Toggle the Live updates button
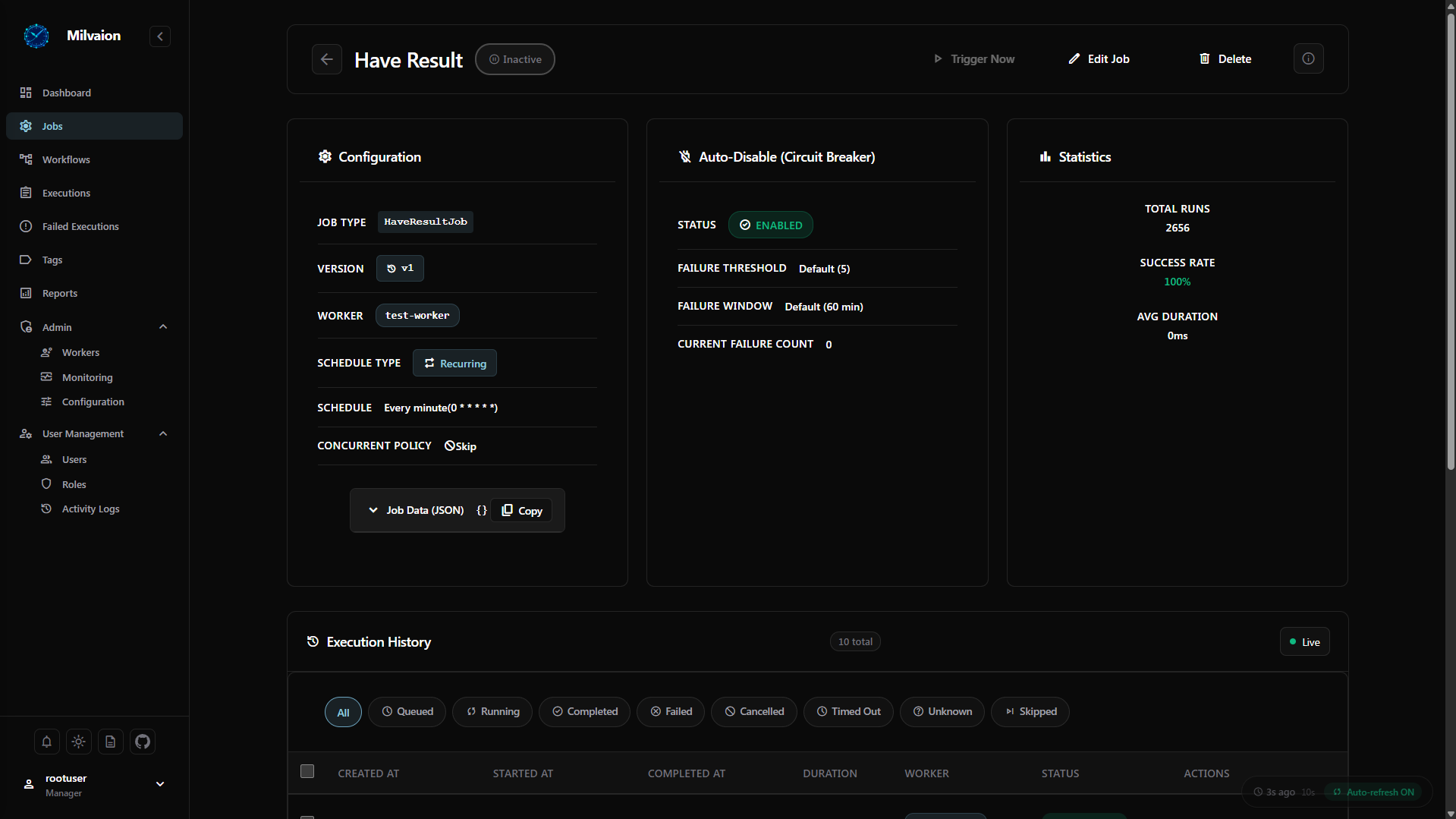This screenshot has width=1456, height=819. [1304, 641]
